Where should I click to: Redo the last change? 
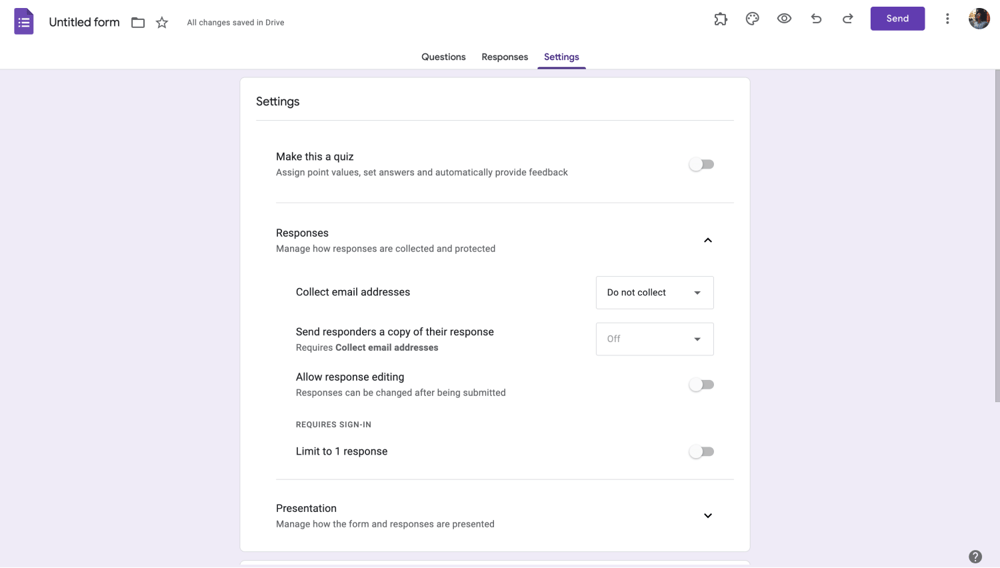tap(848, 18)
